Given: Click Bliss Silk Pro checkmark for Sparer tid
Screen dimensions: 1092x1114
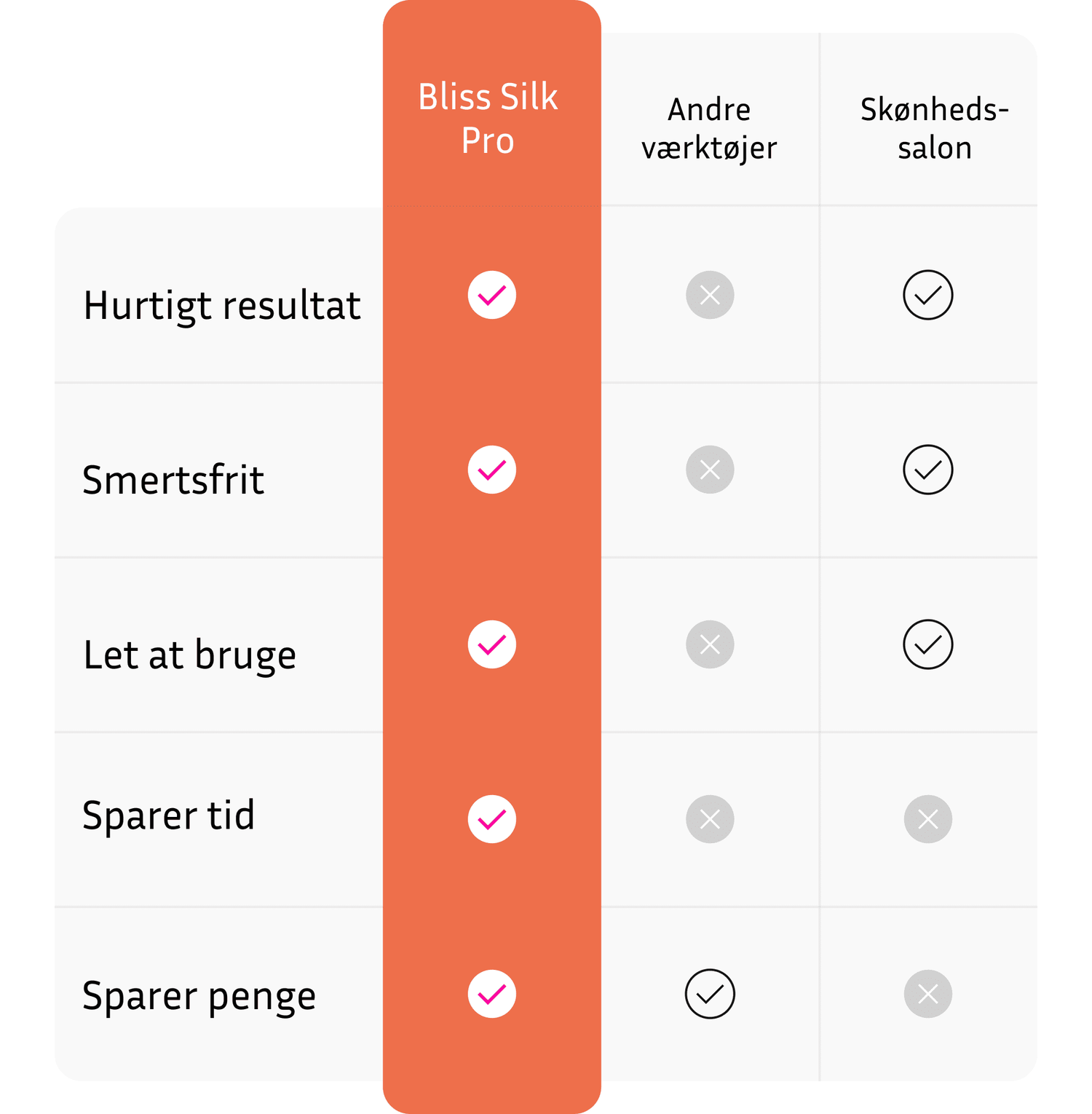Looking at the screenshot, I should click(x=492, y=819).
